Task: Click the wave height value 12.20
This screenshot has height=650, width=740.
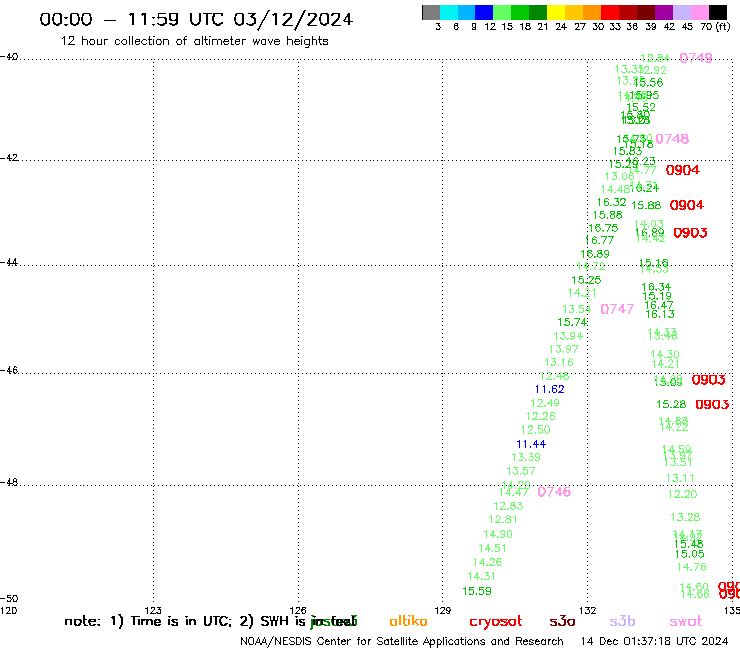Action: tap(682, 494)
